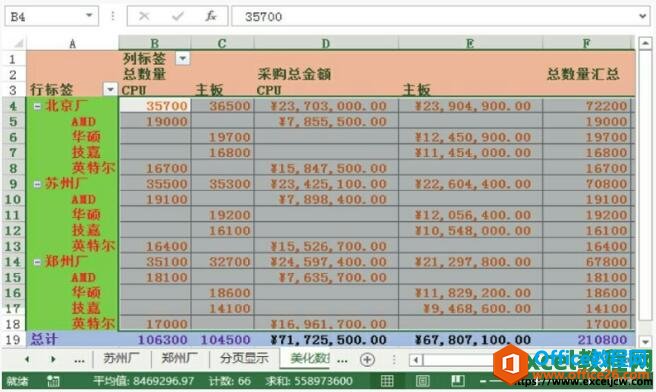The width and height of the screenshot is (656, 392).
Task: Select column D header
Action: [x=325, y=43]
